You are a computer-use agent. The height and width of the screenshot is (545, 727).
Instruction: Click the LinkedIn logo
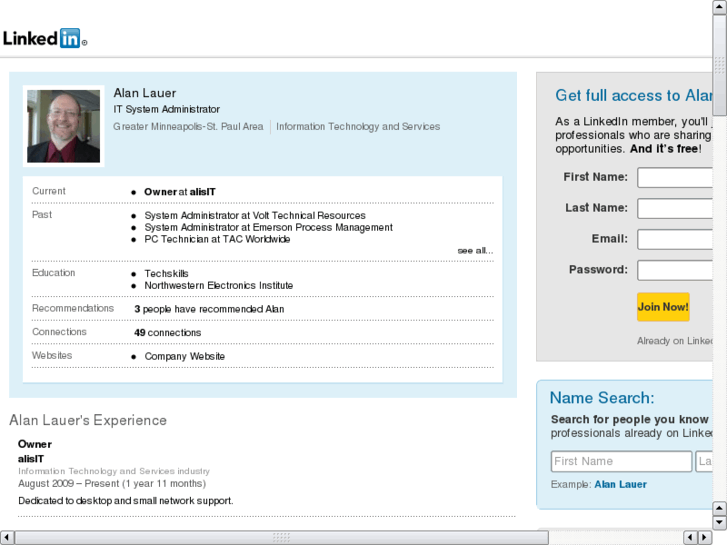[x=45, y=38]
